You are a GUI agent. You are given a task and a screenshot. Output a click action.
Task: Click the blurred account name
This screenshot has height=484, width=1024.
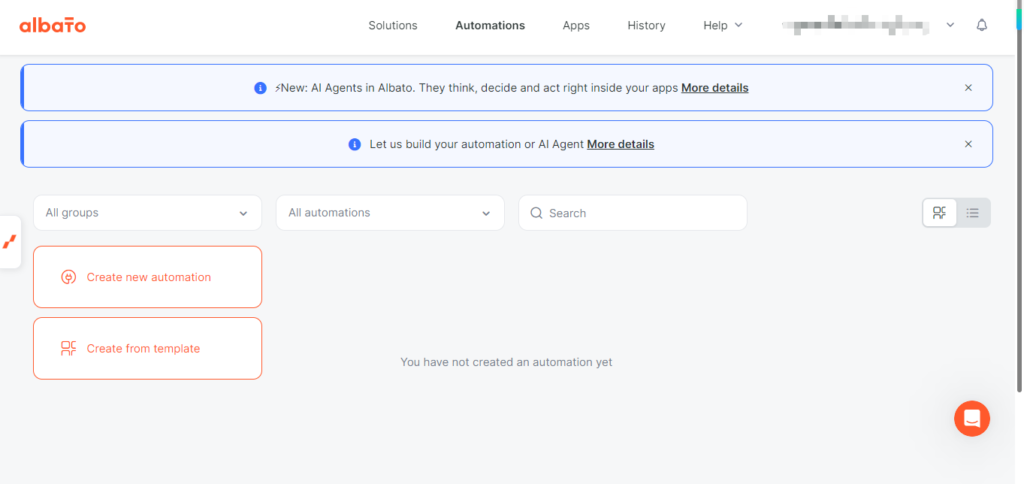[x=856, y=25]
